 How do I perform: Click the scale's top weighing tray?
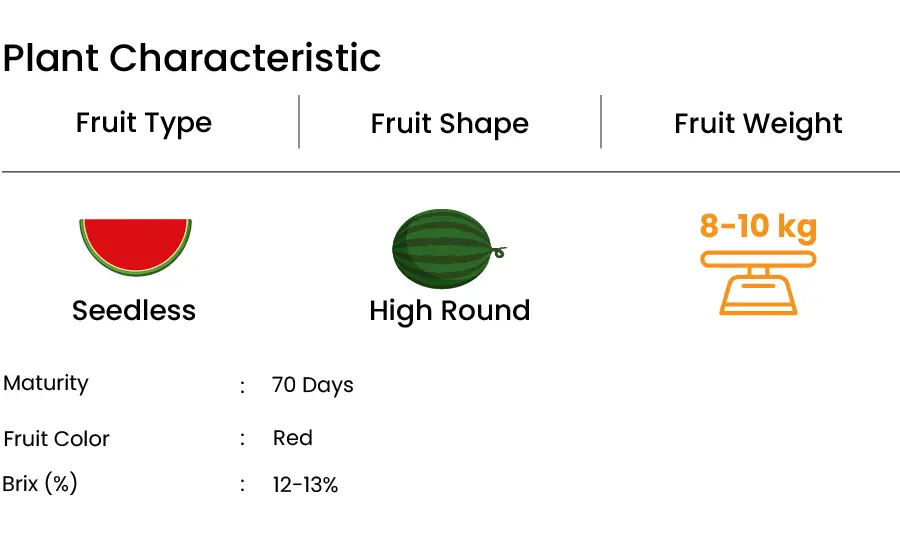(758, 259)
